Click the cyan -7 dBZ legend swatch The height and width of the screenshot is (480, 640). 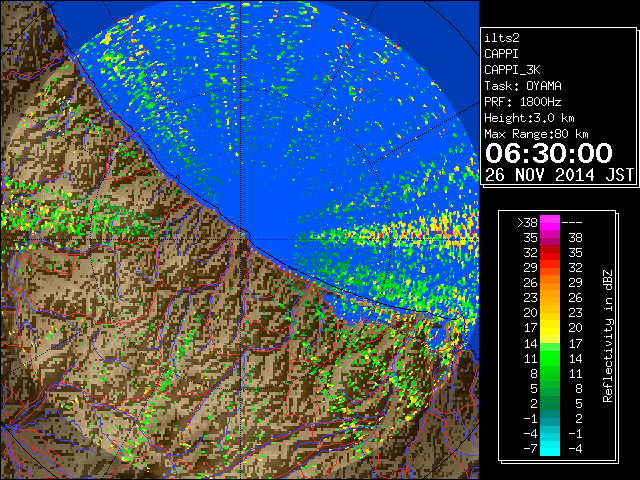550,449
